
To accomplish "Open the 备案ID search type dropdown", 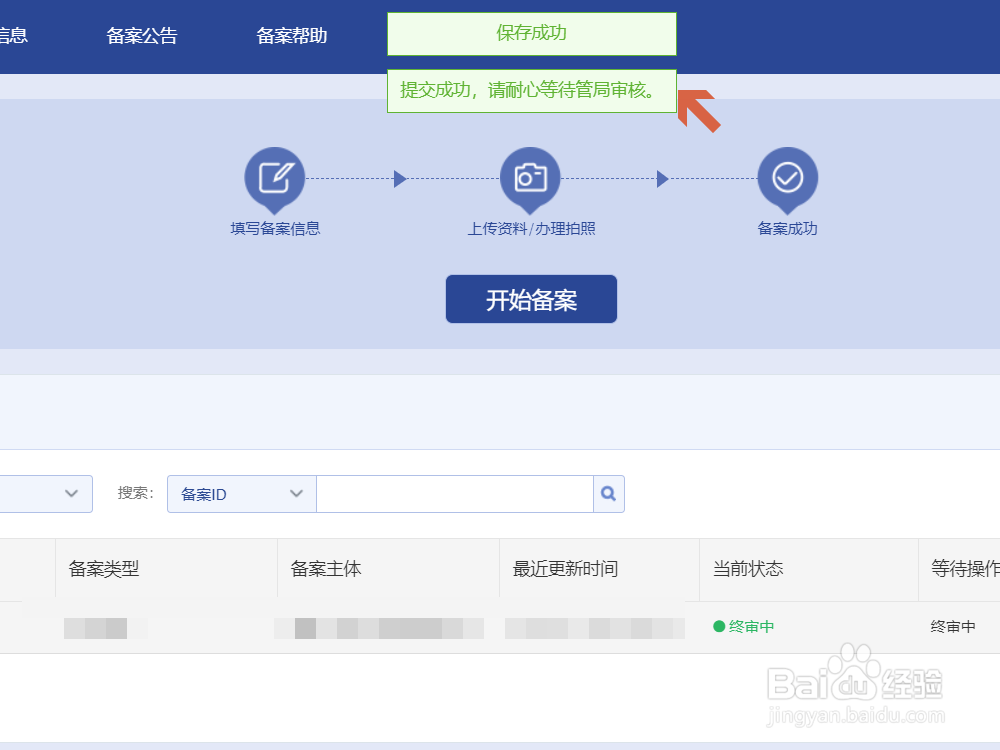I will coord(240,493).
